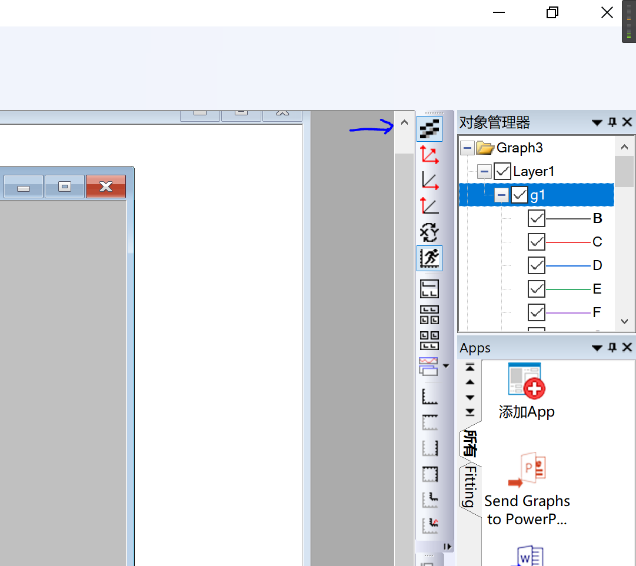Select the 所有 apps tab
636x566 pixels.
(x=469, y=442)
